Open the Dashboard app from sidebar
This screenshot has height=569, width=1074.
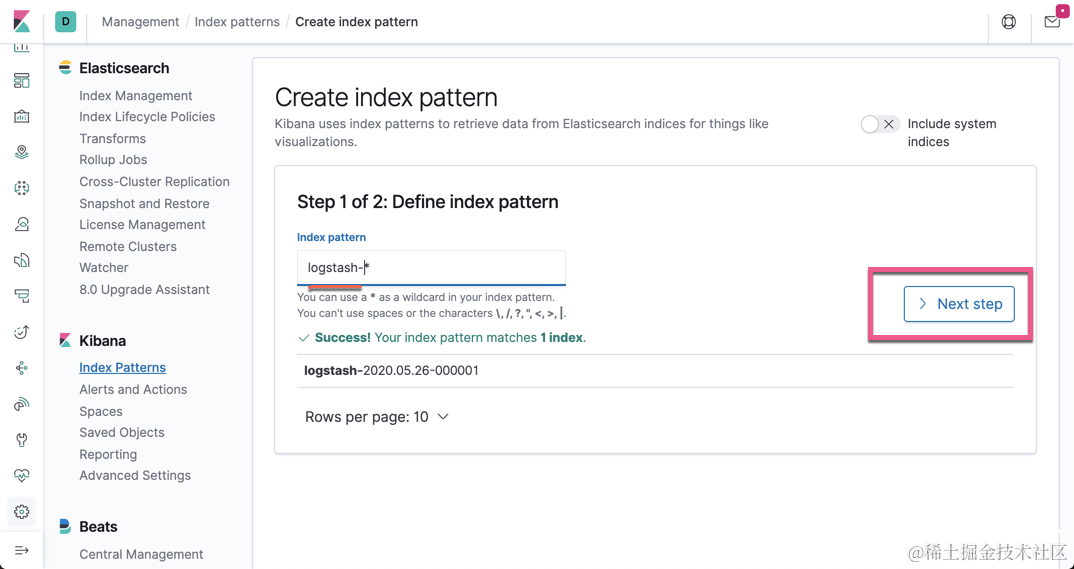[22, 81]
